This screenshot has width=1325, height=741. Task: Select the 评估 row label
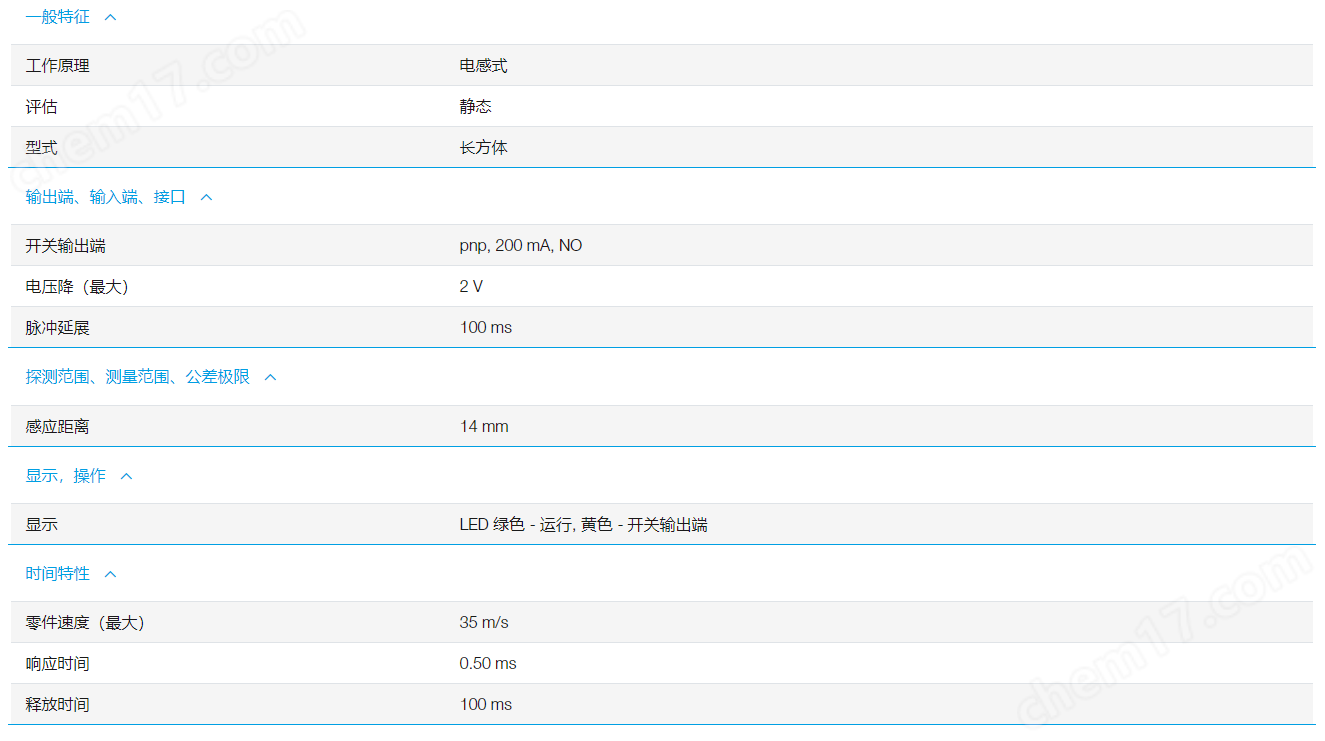(42, 107)
